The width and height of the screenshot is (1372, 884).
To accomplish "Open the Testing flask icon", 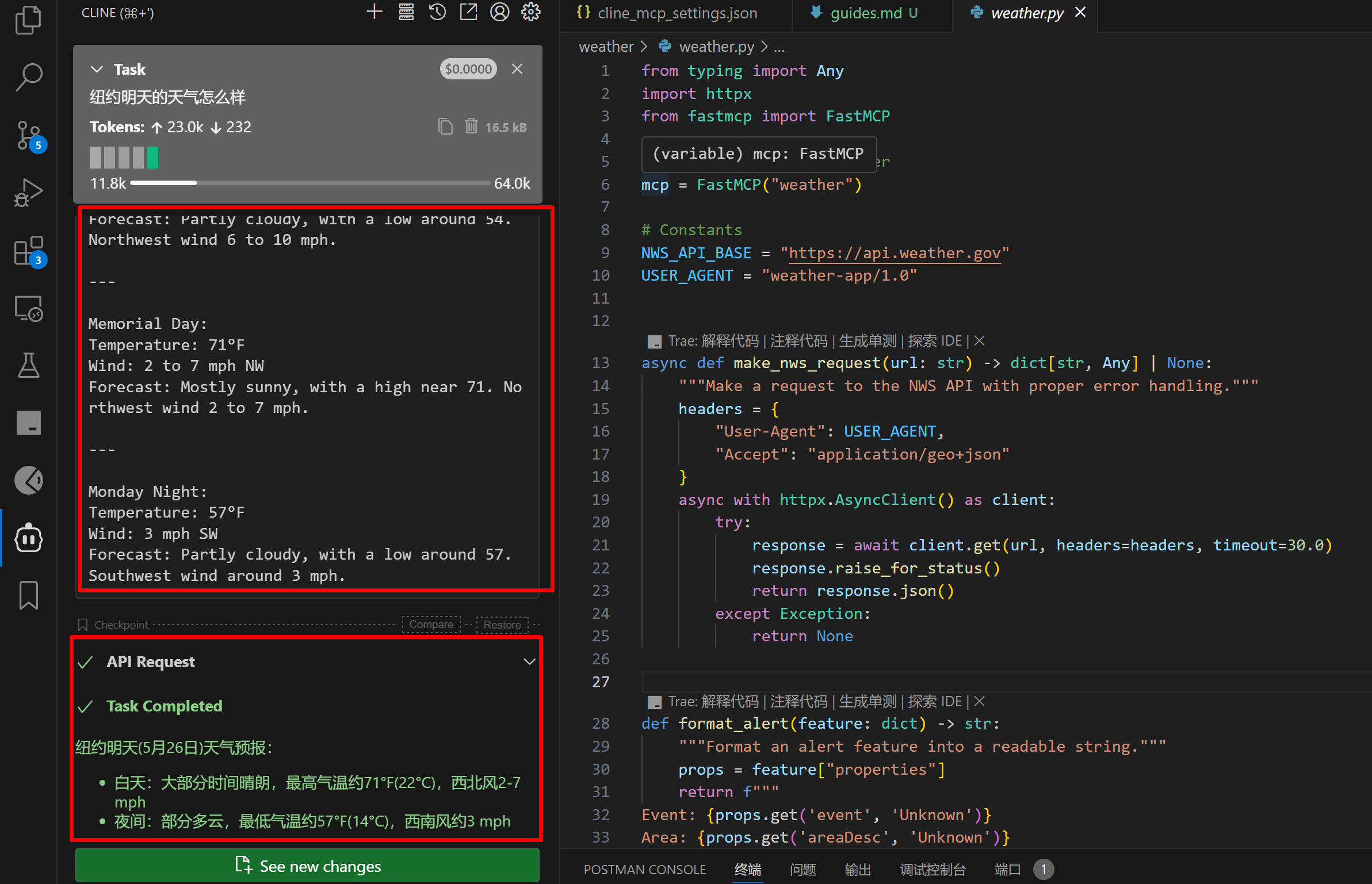I will pos(28,366).
